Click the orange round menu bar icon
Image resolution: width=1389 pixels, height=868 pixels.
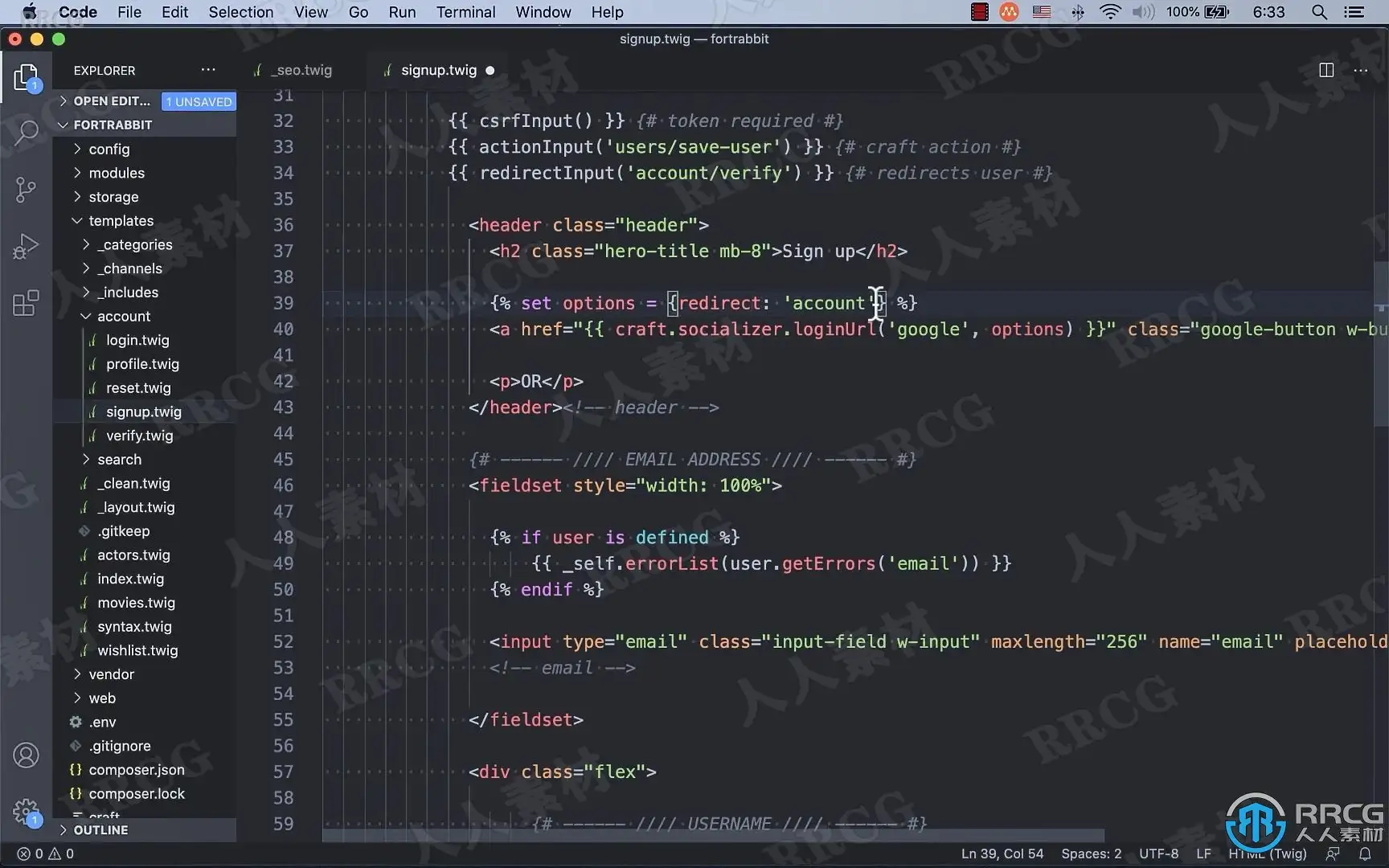(x=1010, y=12)
